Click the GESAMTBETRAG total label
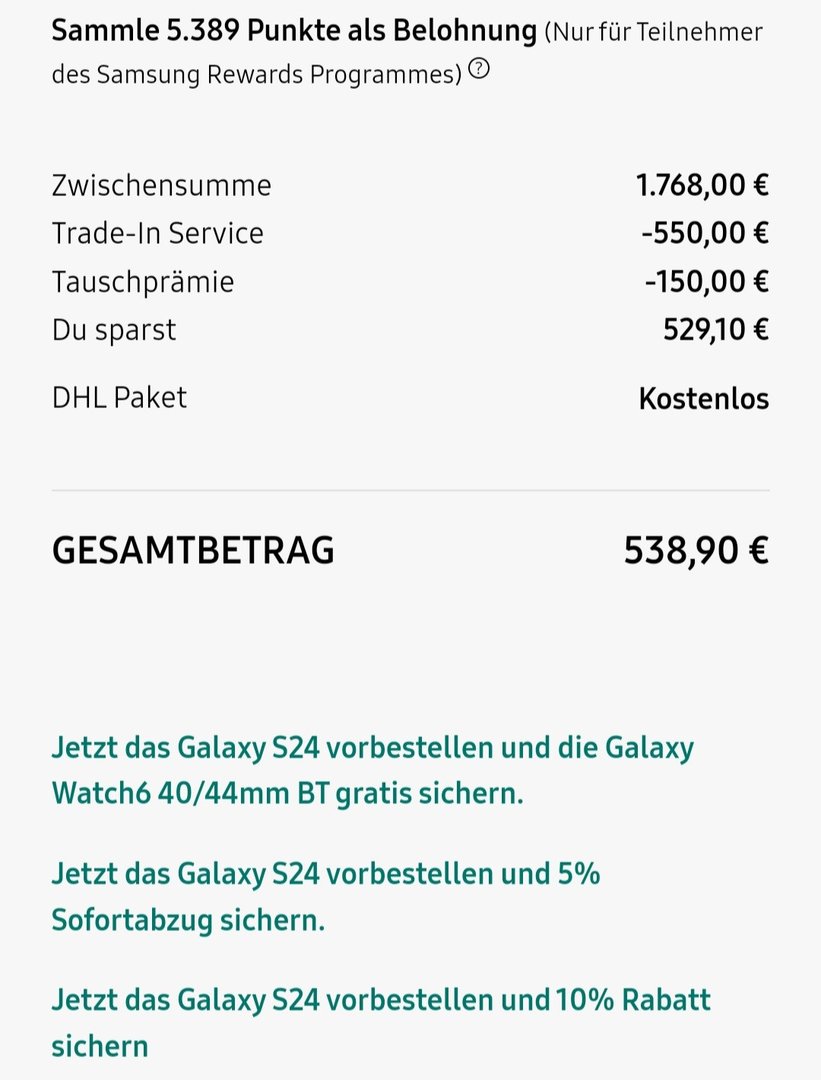 (193, 550)
